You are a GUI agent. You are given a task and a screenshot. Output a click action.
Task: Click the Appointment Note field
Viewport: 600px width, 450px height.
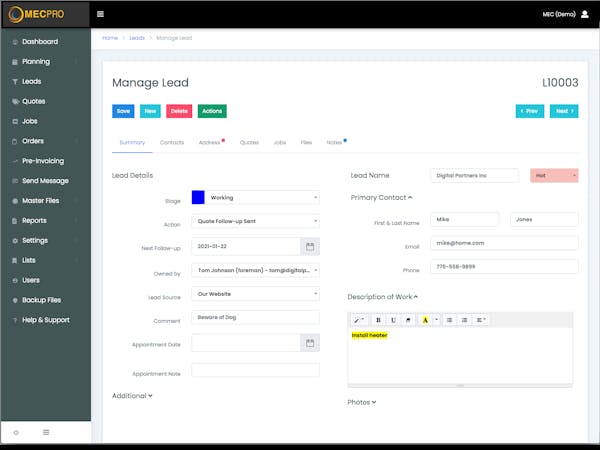coord(255,370)
